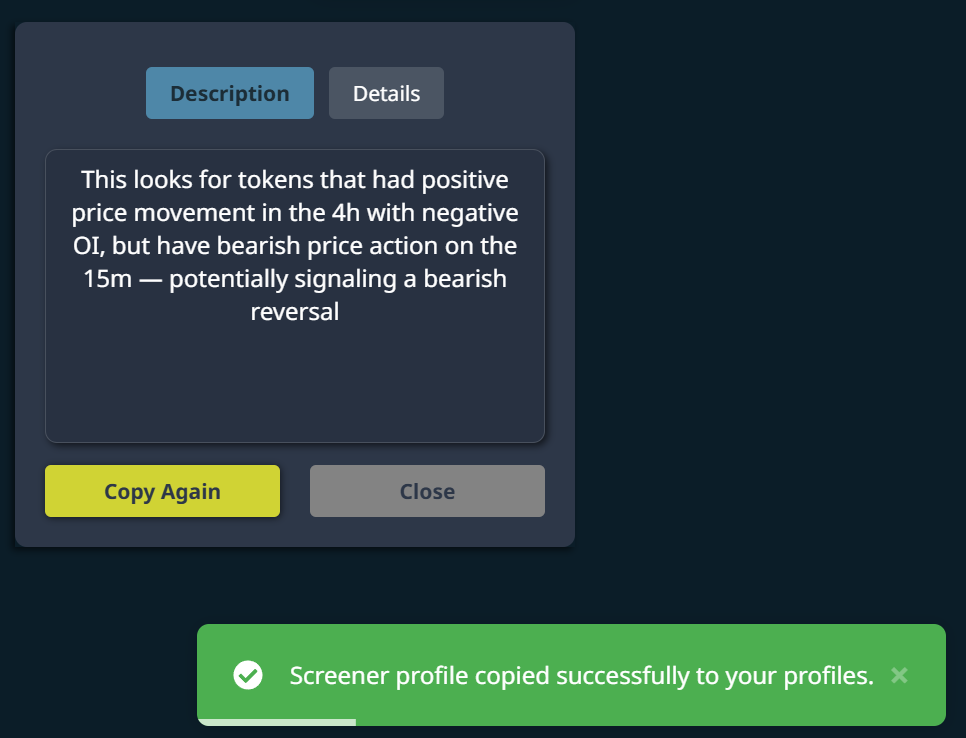Switch to the Description tab

point(230,93)
